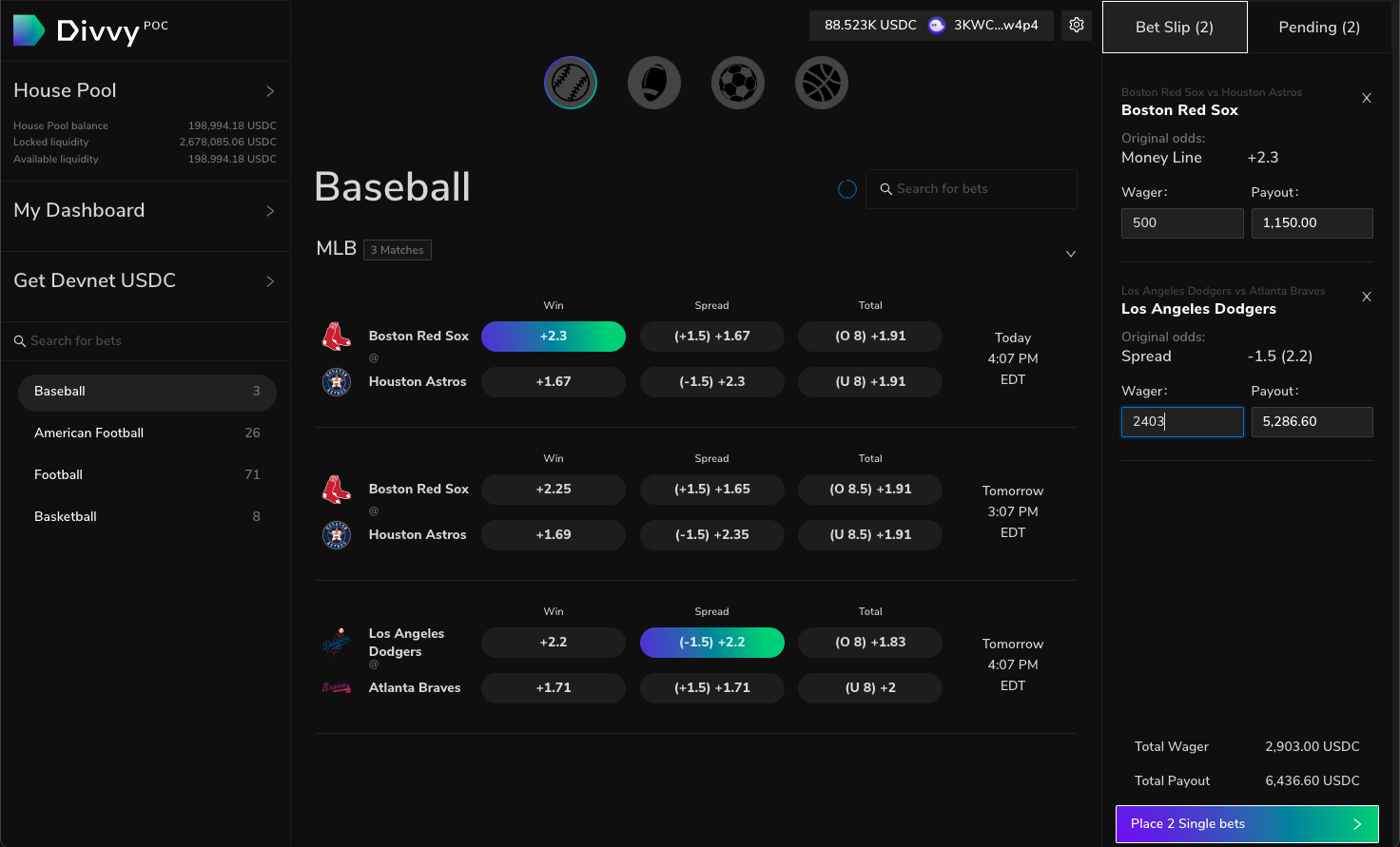Screen dimensions: 1400x847
Task: Collapse the MLB matches list chevron
Action: (1071, 254)
